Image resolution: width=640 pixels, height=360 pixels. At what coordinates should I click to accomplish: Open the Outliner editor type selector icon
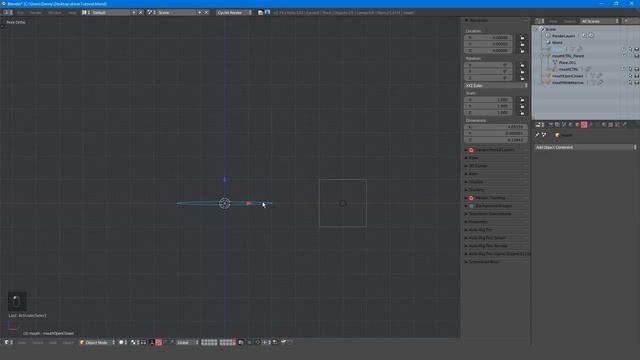(540, 21)
